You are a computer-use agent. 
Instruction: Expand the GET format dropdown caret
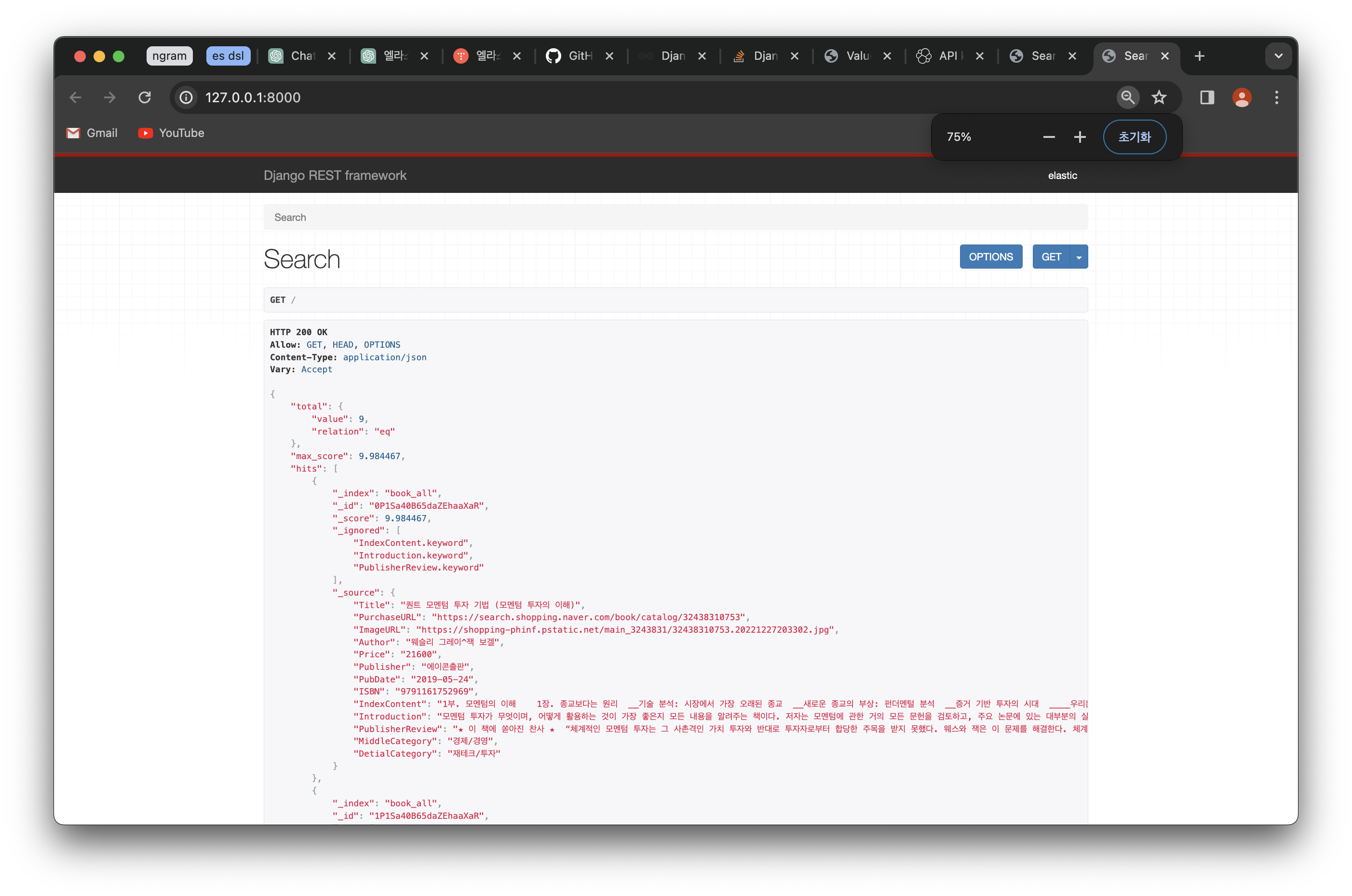pos(1079,257)
